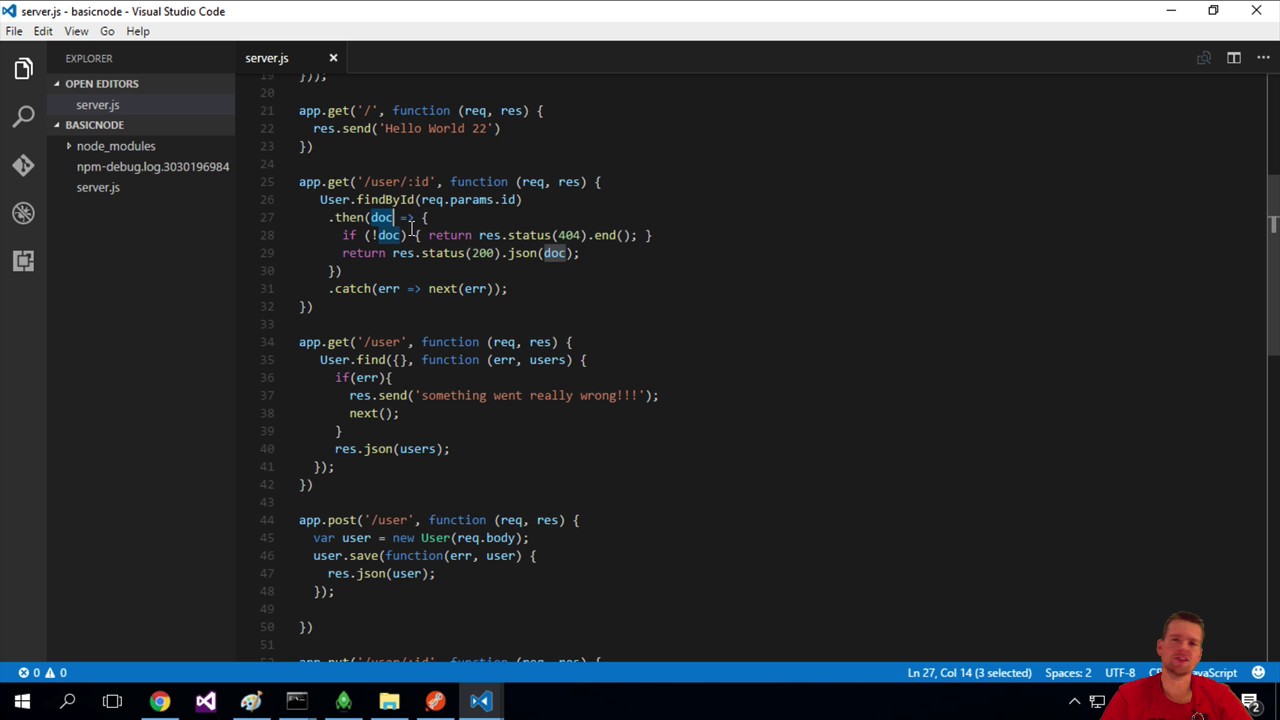Click 'User.findById(req.params.id)' code text
Viewport: 1280px width, 720px height.
(x=421, y=200)
